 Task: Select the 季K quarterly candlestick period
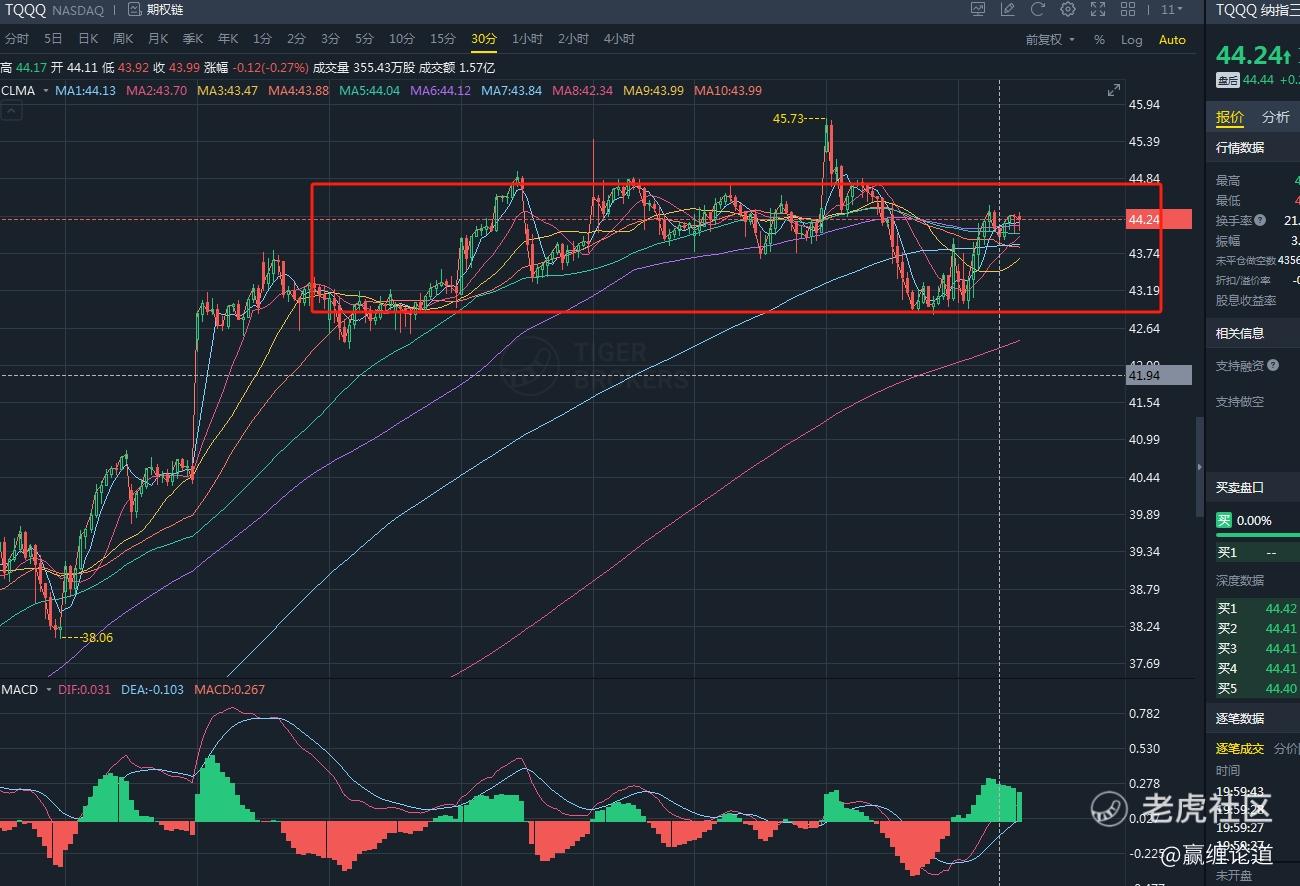(x=193, y=39)
